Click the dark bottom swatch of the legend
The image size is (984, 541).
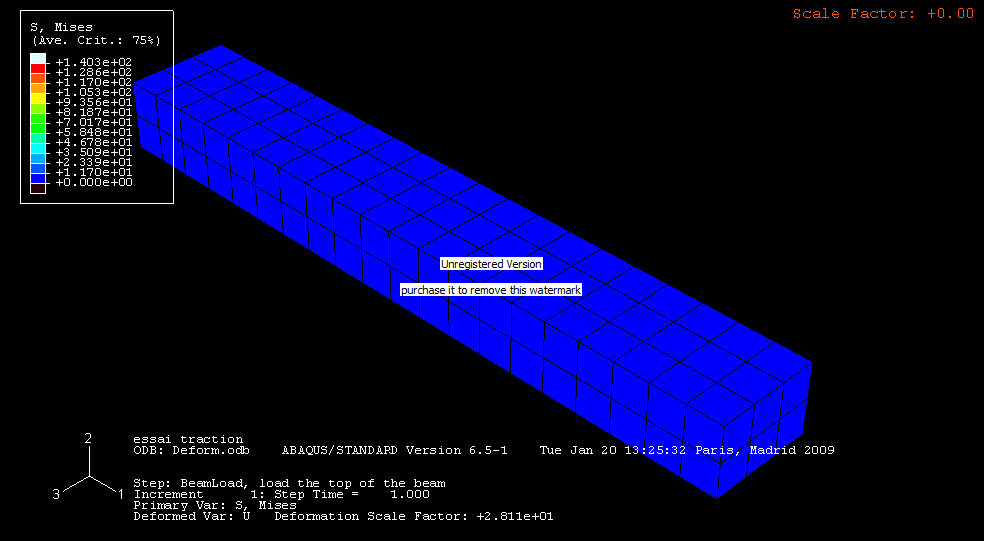[38, 188]
